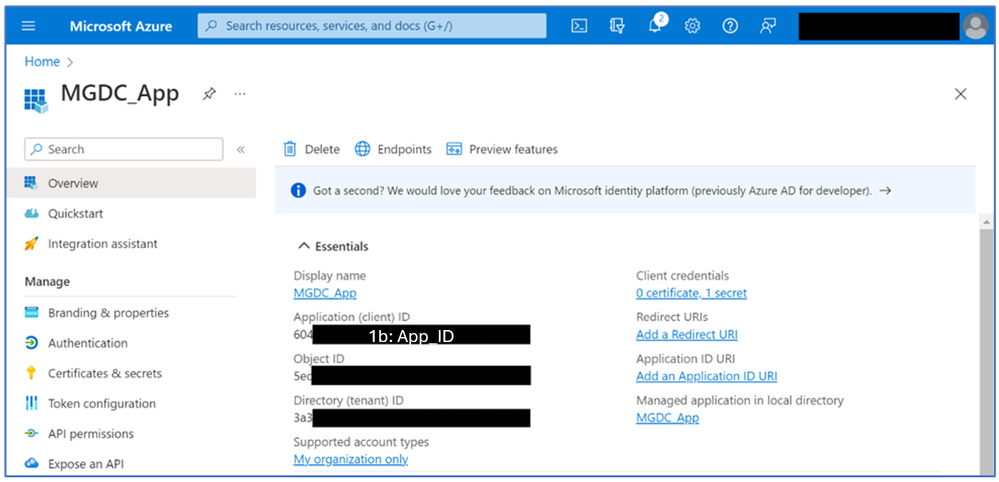999x482 pixels.
Task: Open the Help question mark icon
Action: (730, 26)
